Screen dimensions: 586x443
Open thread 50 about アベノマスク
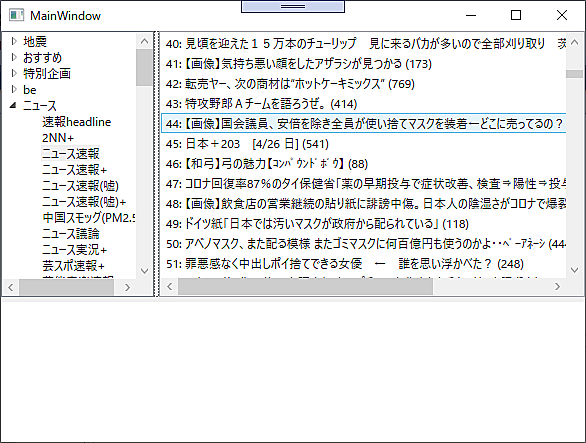[x=363, y=244]
